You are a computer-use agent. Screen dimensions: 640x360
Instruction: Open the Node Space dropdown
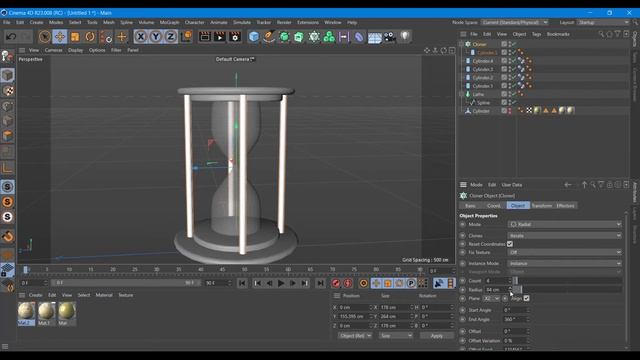(515, 22)
